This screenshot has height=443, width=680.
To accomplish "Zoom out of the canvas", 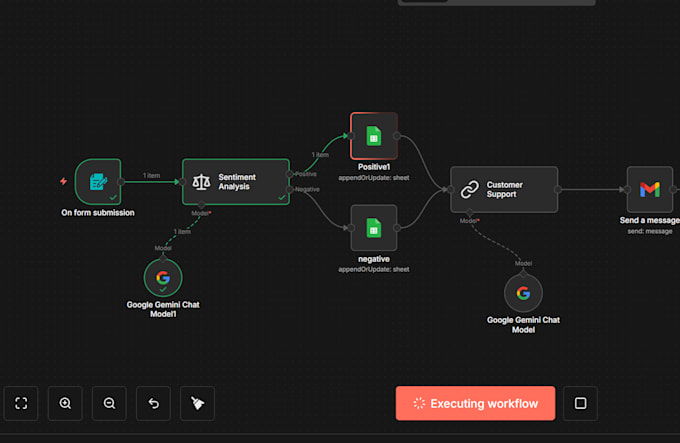I will click(x=109, y=403).
